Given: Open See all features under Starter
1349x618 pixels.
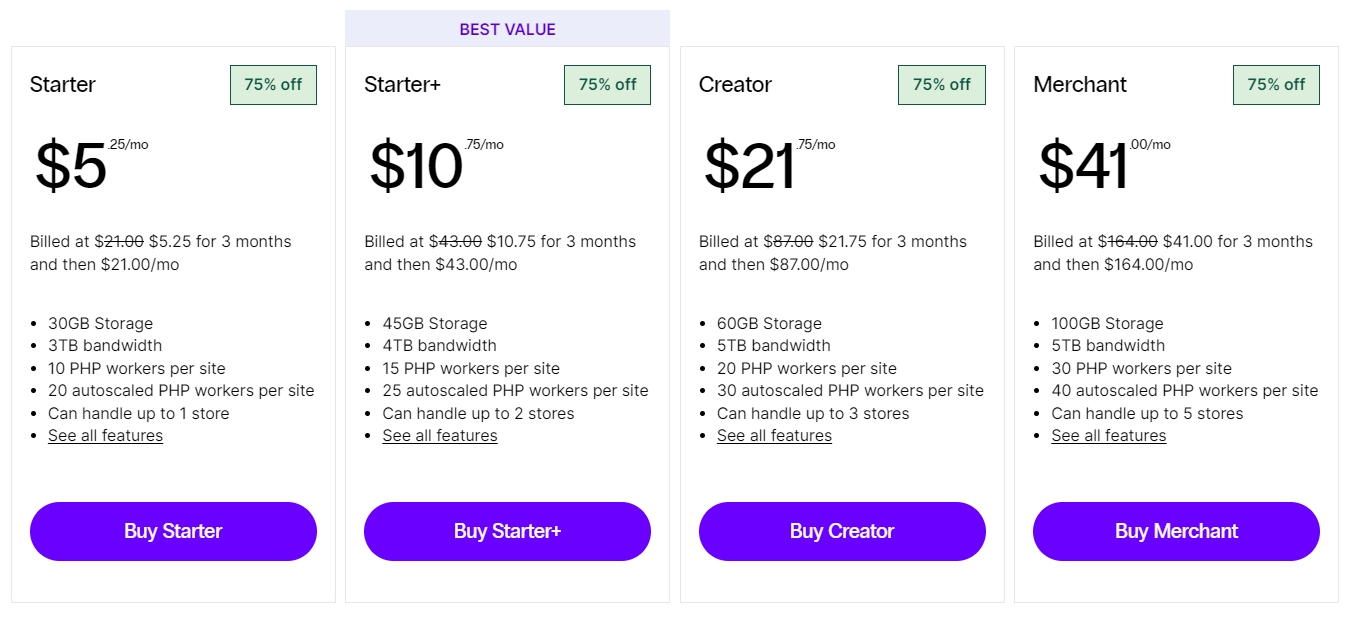Looking at the screenshot, I should point(105,436).
